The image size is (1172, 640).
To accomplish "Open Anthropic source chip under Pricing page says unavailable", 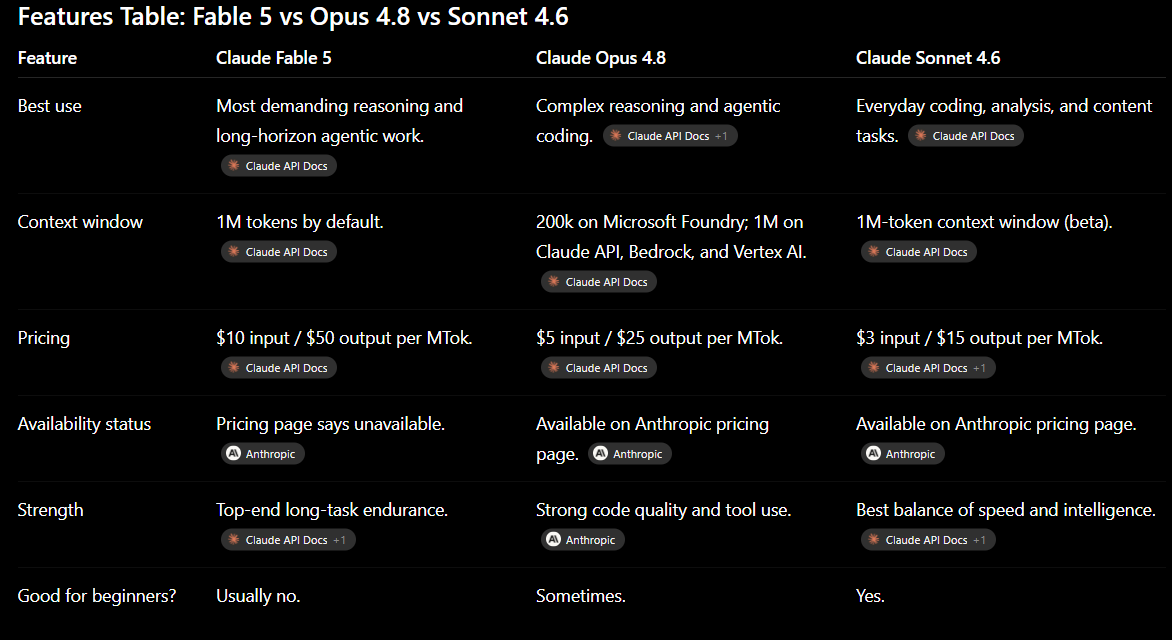I will coord(262,454).
